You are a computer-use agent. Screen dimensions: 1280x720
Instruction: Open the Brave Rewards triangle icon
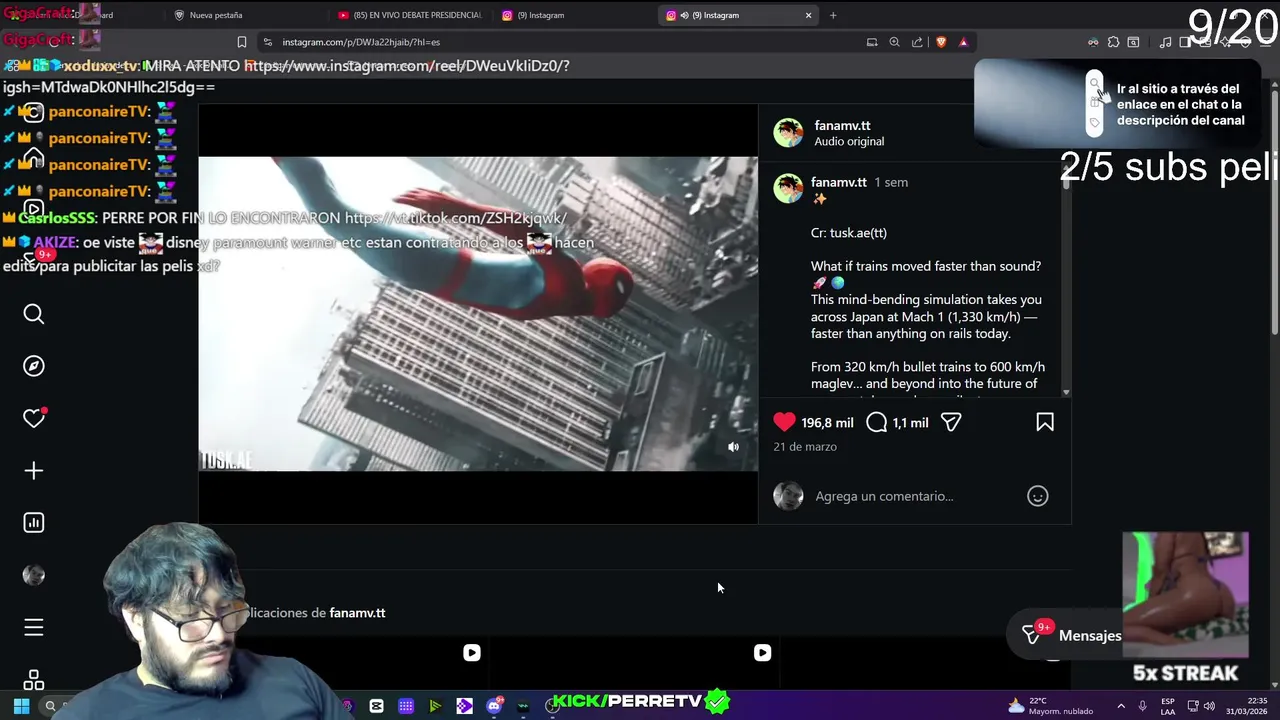[x=963, y=42]
